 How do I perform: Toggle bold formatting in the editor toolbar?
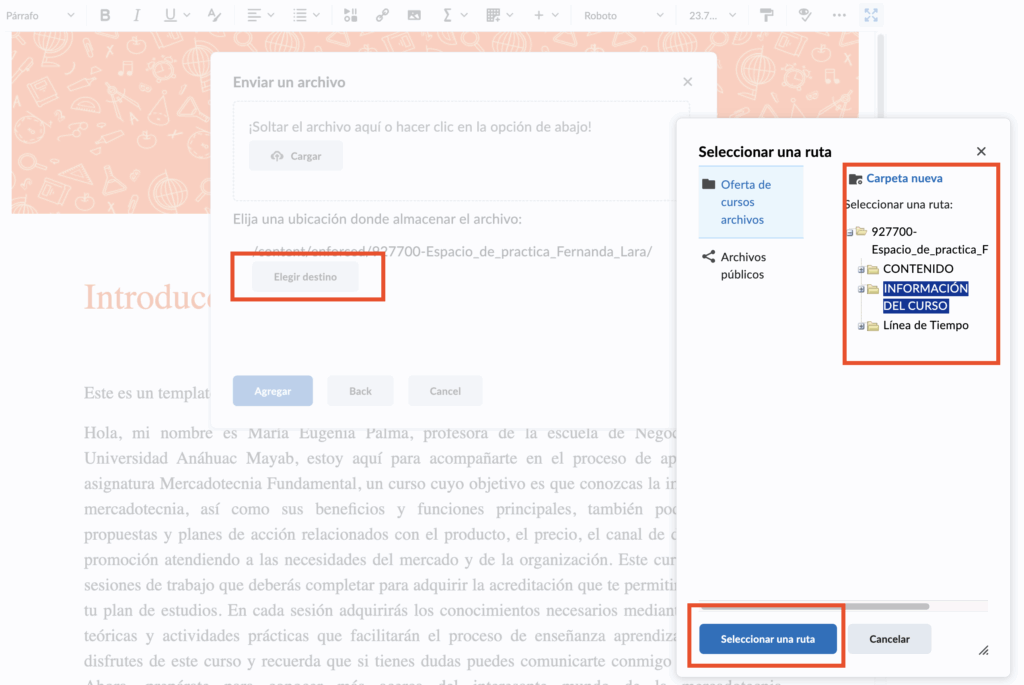point(106,15)
